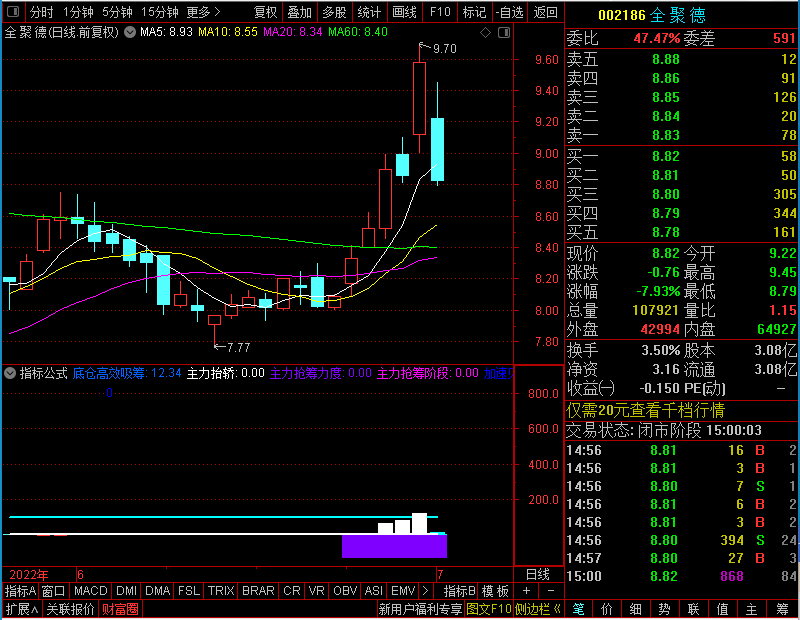Click 叠加 overlay button
Viewport: 800px width, 620px height.
click(299, 12)
